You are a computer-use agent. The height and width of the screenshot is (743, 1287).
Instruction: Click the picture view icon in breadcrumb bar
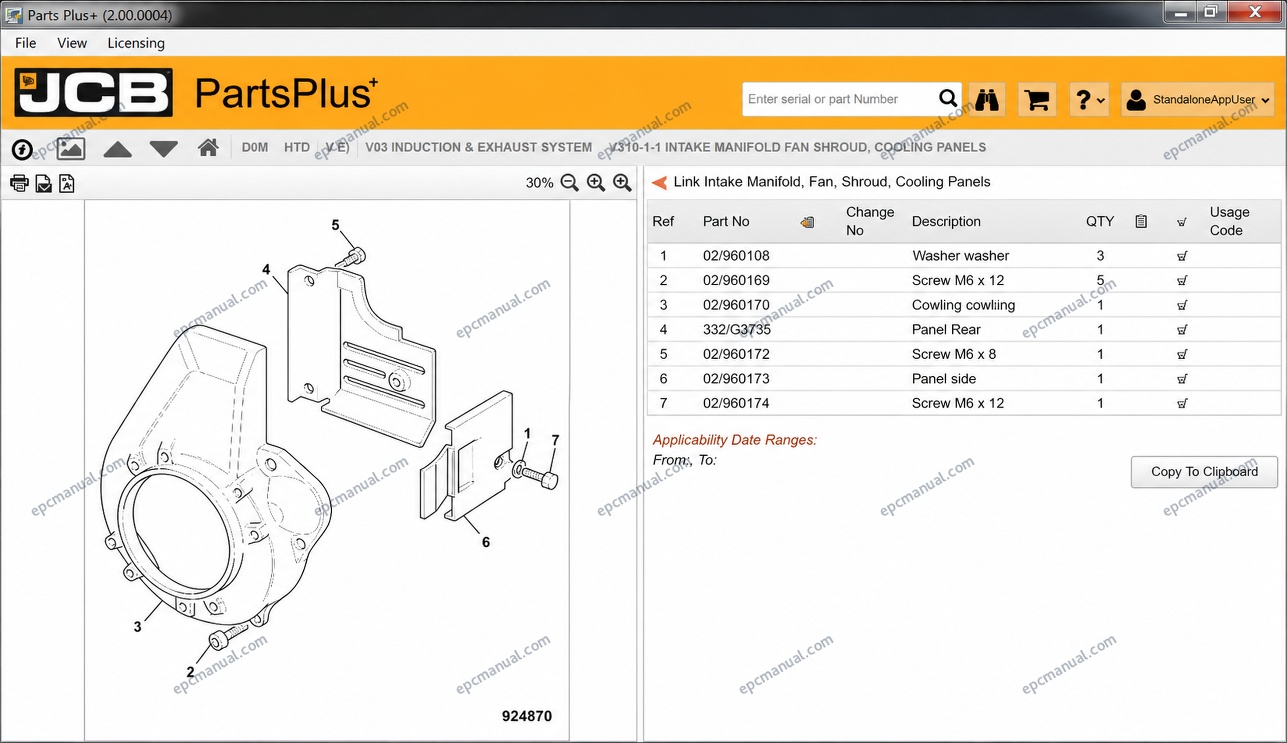(x=71, y=148)
